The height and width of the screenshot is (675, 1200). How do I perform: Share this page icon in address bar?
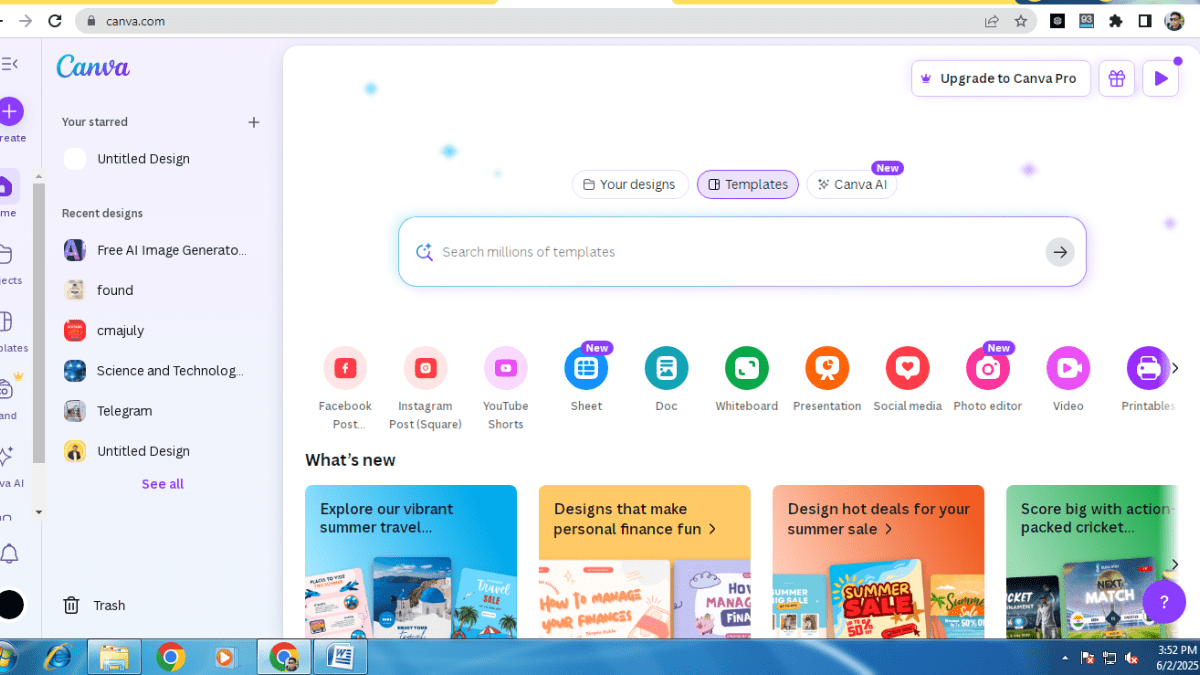991,21
